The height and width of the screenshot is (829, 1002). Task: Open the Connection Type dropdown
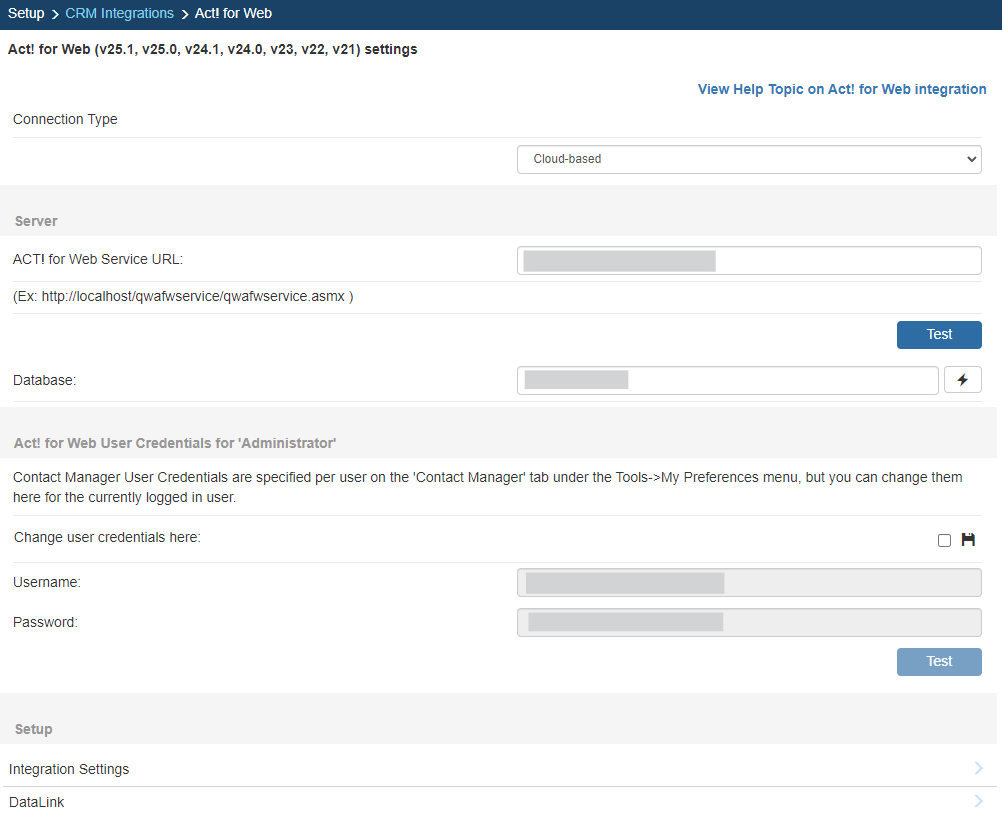coord(749,159)
